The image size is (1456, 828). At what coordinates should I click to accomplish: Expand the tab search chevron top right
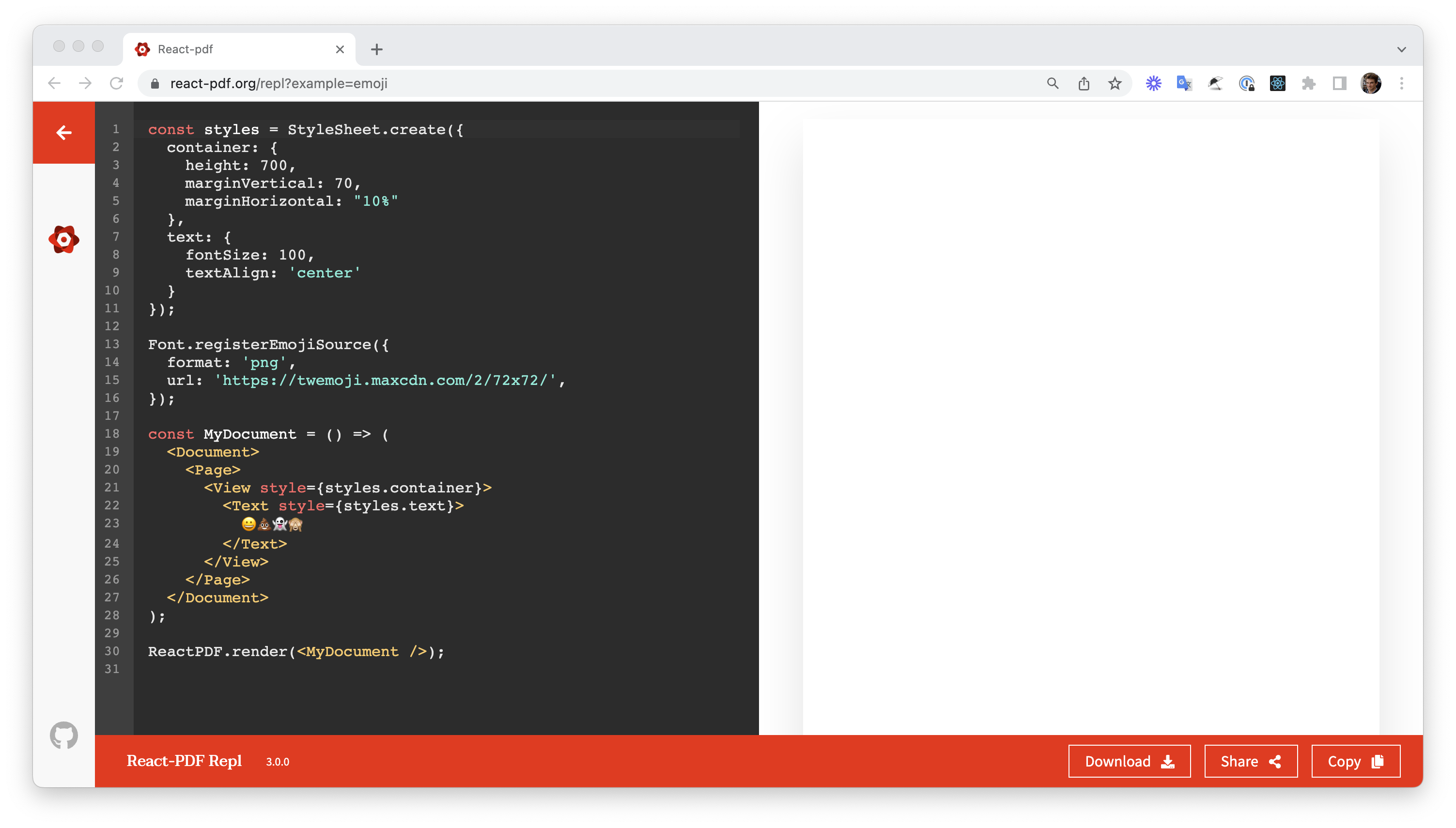point(1401,49)
